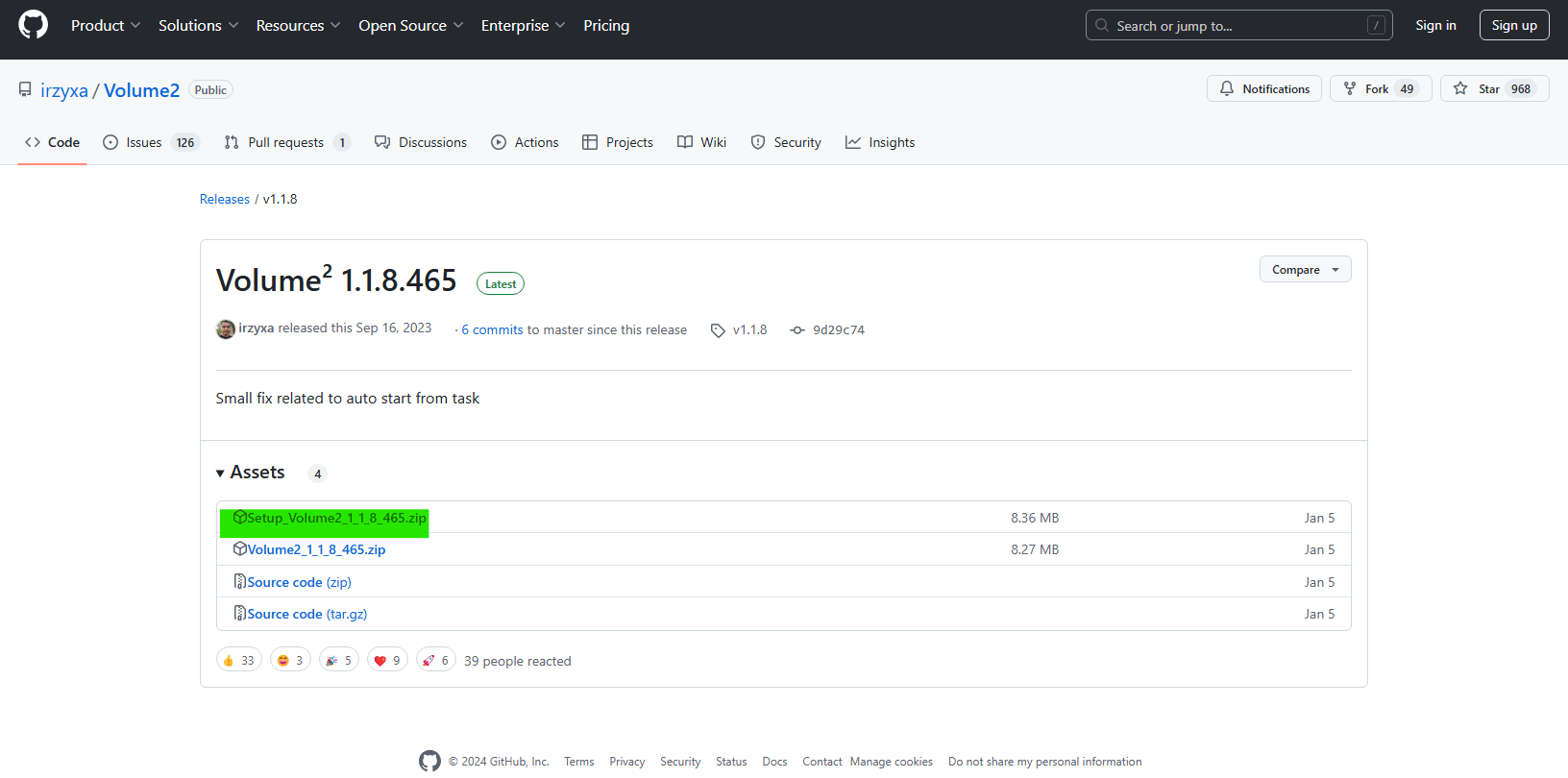Open the Product dropdown menu

[106, 25]
